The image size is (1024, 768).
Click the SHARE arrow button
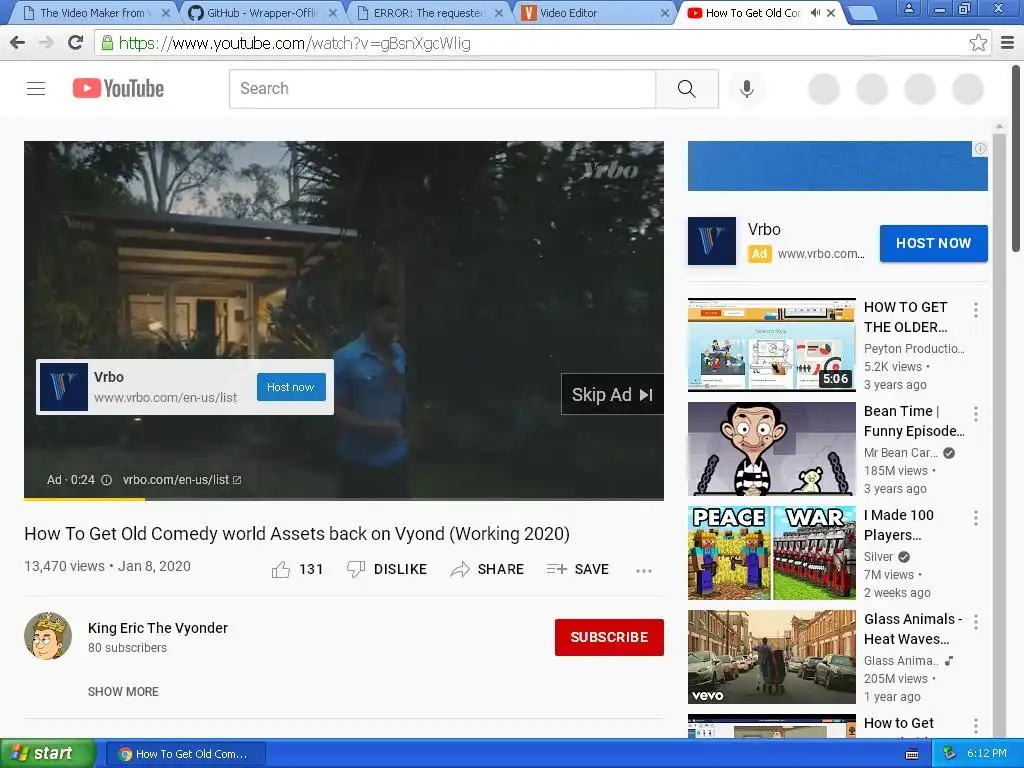[487, 569]
